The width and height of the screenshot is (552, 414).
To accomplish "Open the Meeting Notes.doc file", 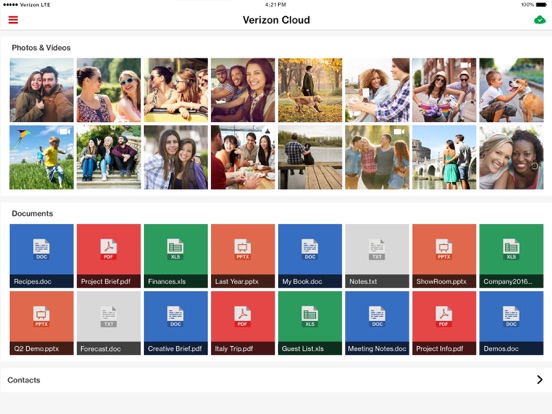I will (x=377, y=323).
